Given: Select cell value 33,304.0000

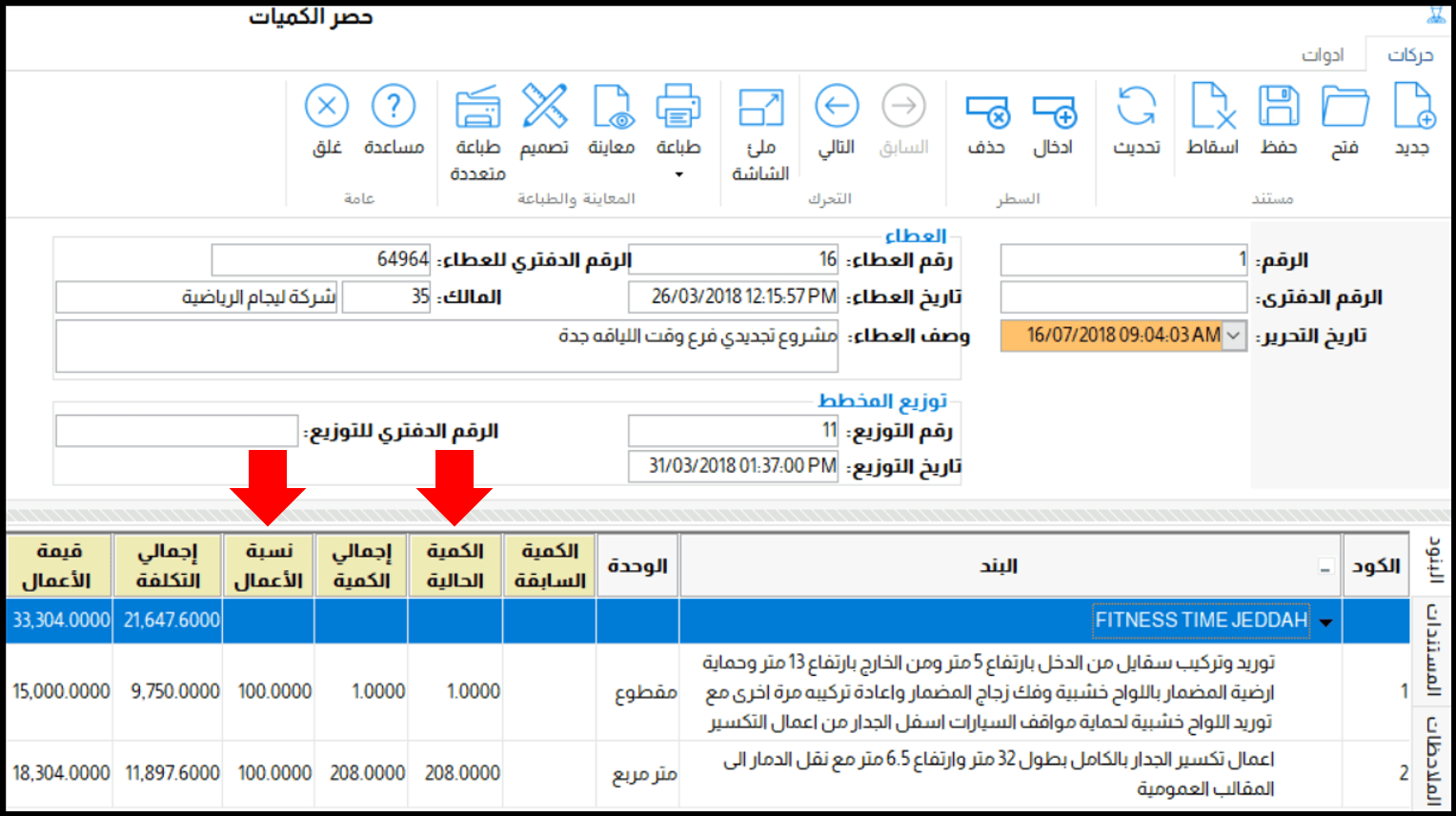Looking at the screenshot, I should [x=61, y=621].
